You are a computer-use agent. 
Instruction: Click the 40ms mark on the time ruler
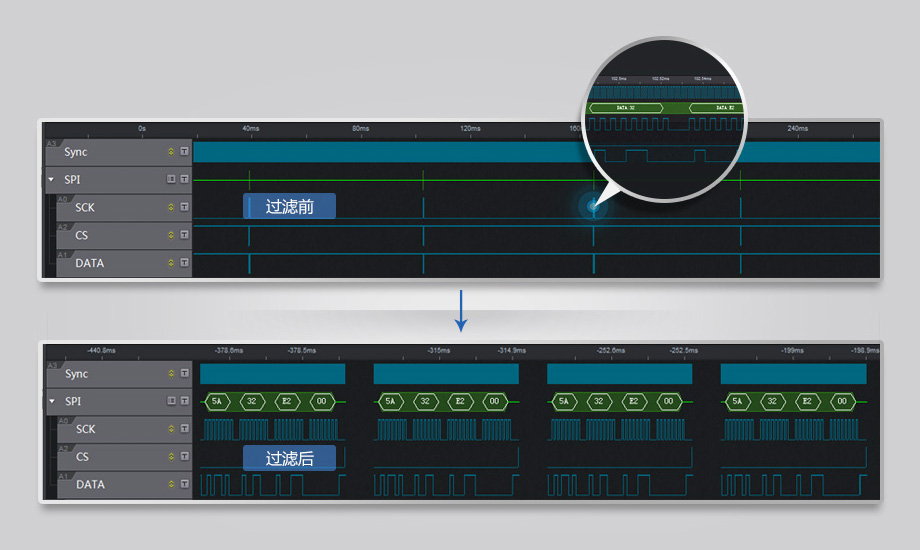pos(251,128)
